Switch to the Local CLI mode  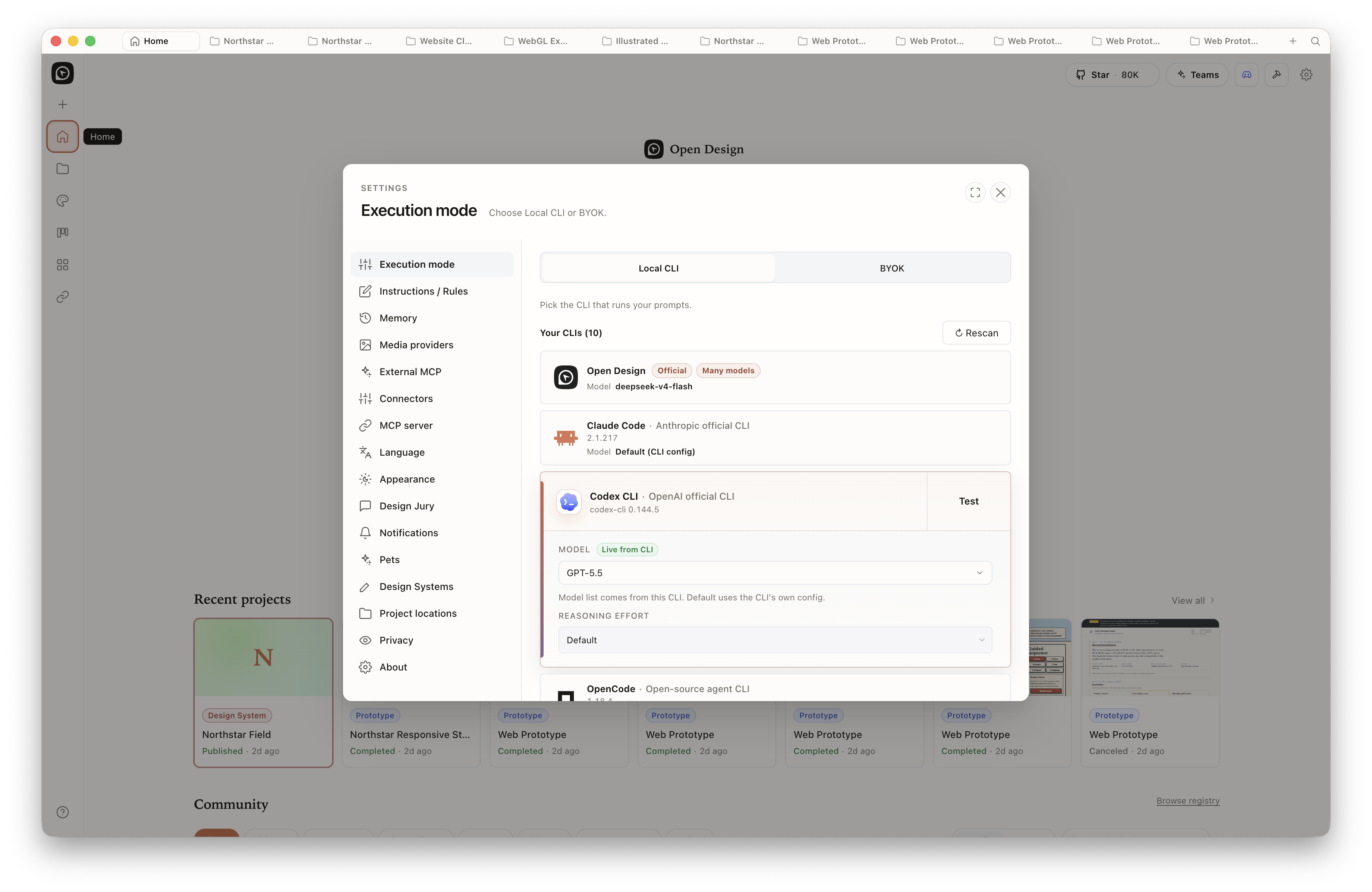658,269
